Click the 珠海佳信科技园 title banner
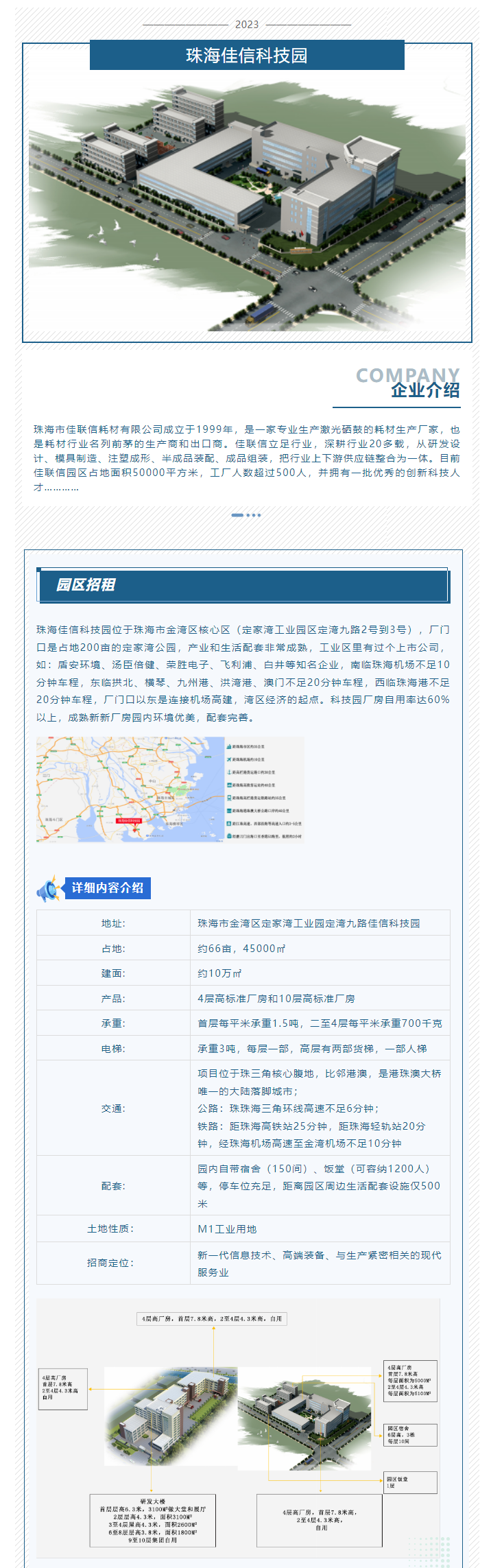The width and height of the screenshot is (491, 1568). click(x=247, y=56)
